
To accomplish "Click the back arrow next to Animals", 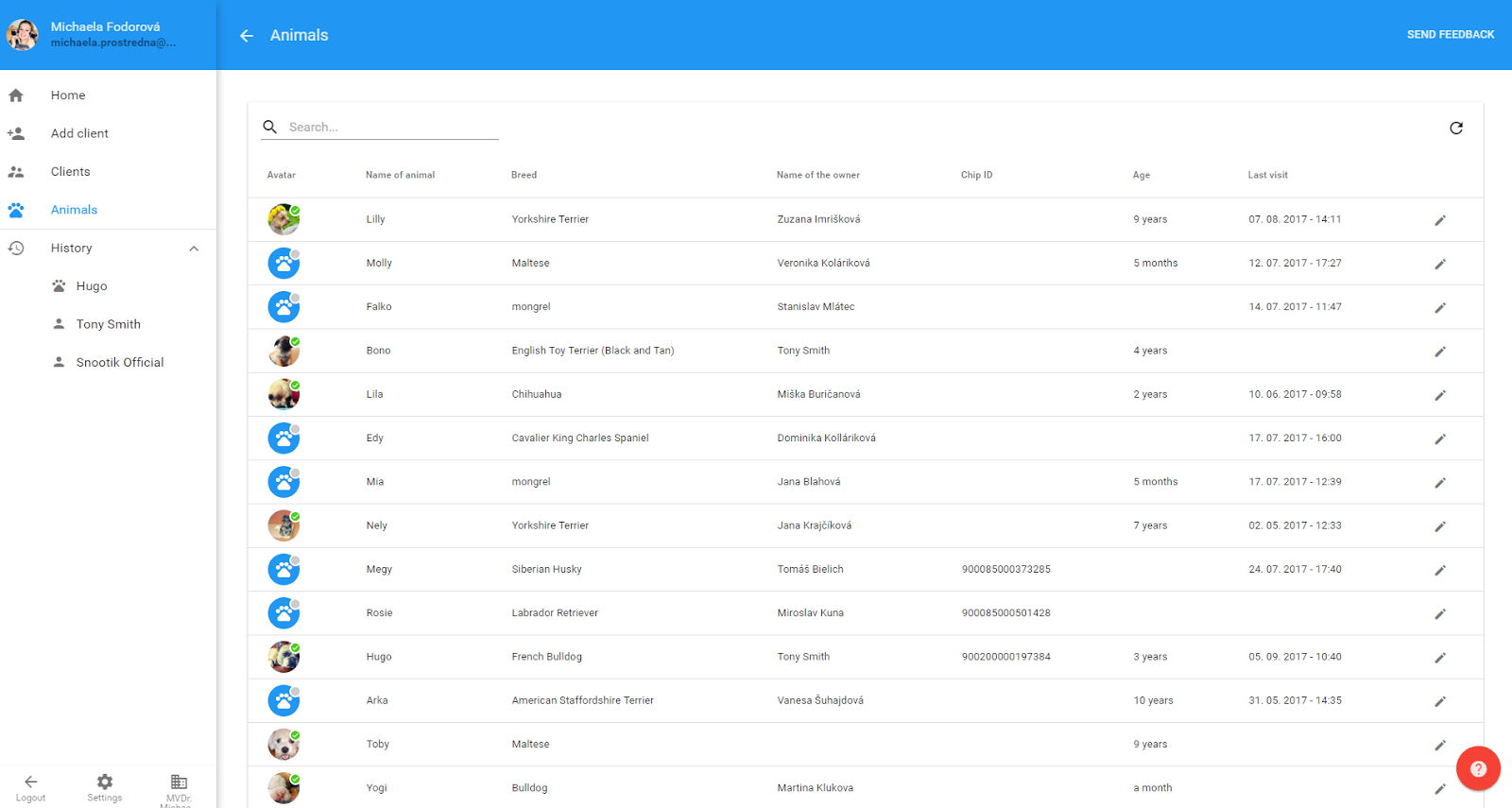I will [247, 36].
